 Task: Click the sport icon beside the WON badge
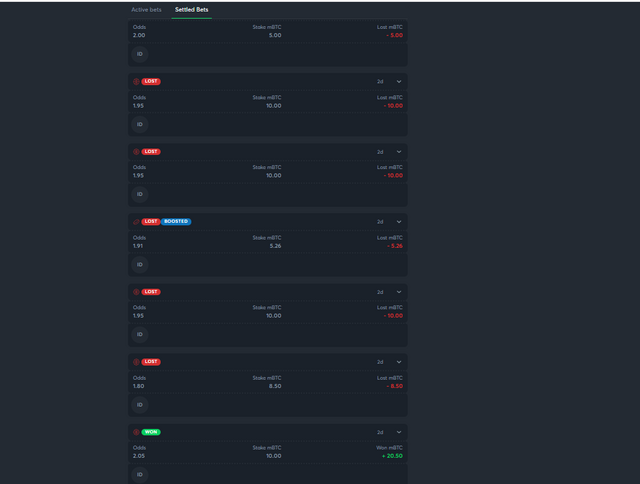click(136, 432)
